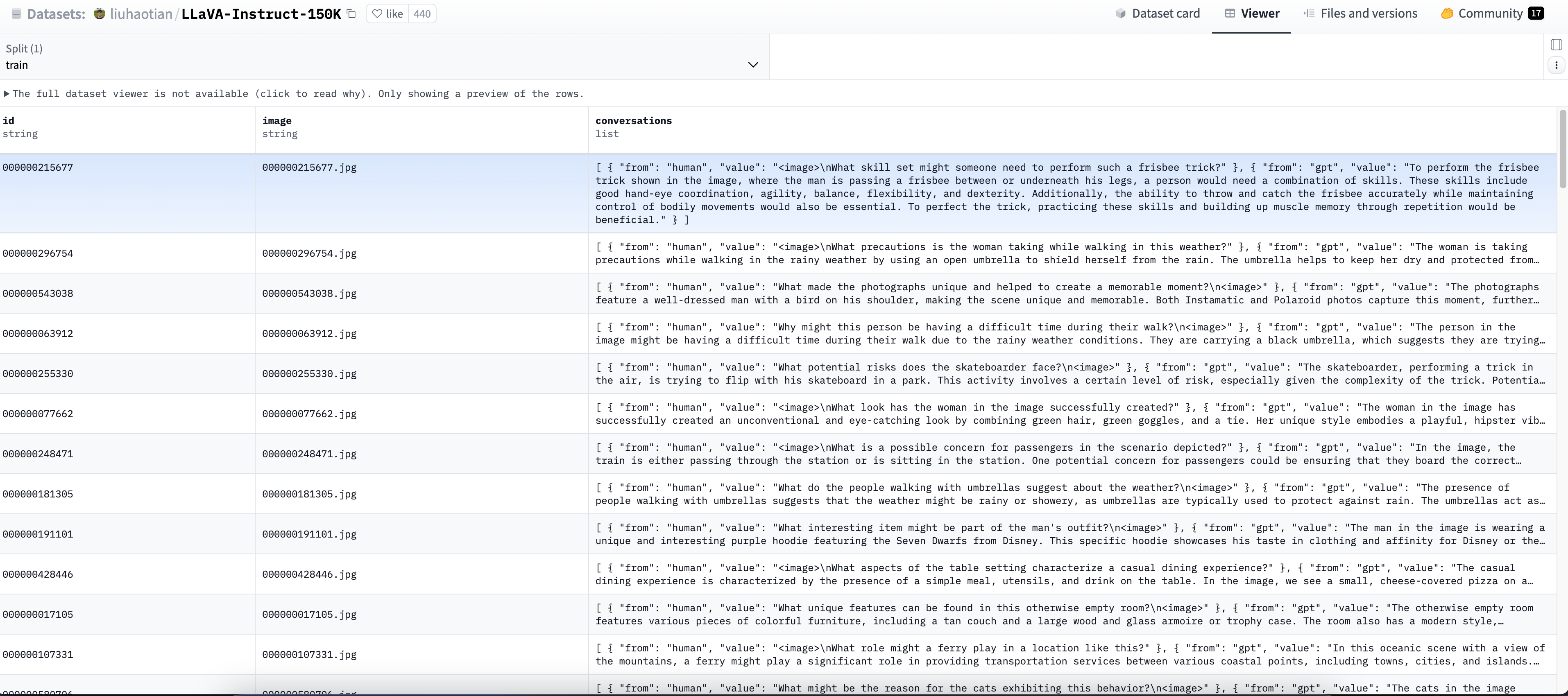1568x696 pixels.
Task: Click the 440 likes count
Action: pyautogui.click(x=422, y=14)
